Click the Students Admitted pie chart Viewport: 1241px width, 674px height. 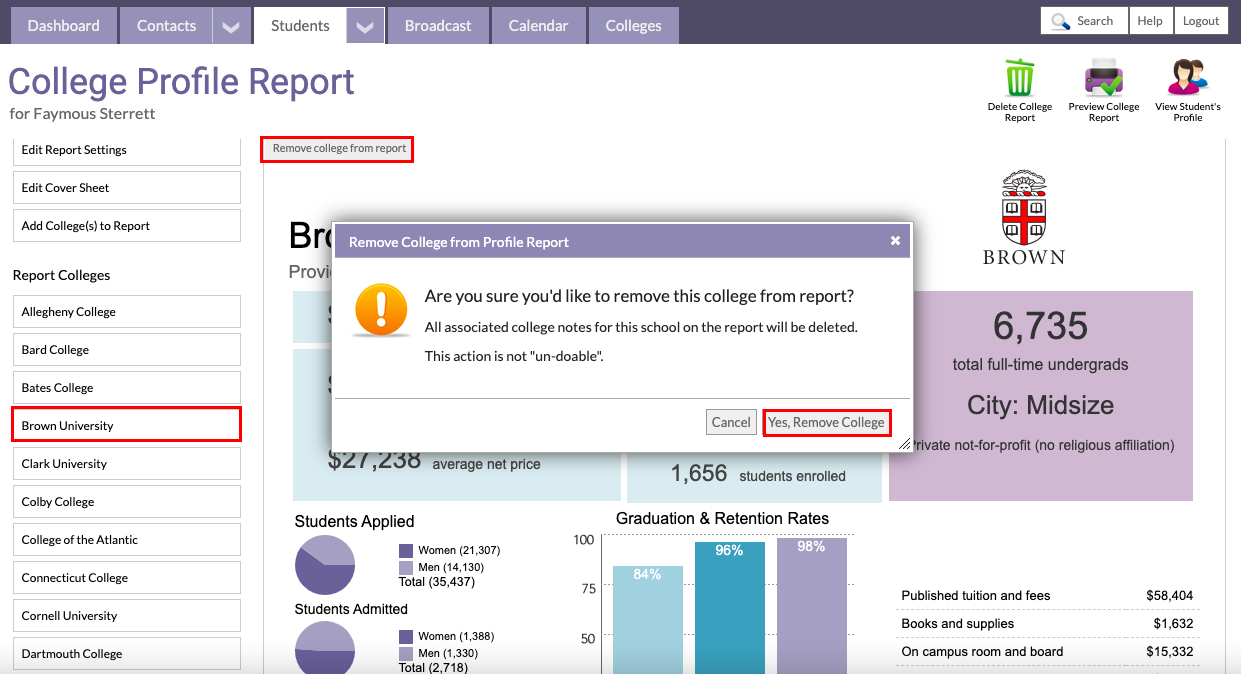point(325,648)
